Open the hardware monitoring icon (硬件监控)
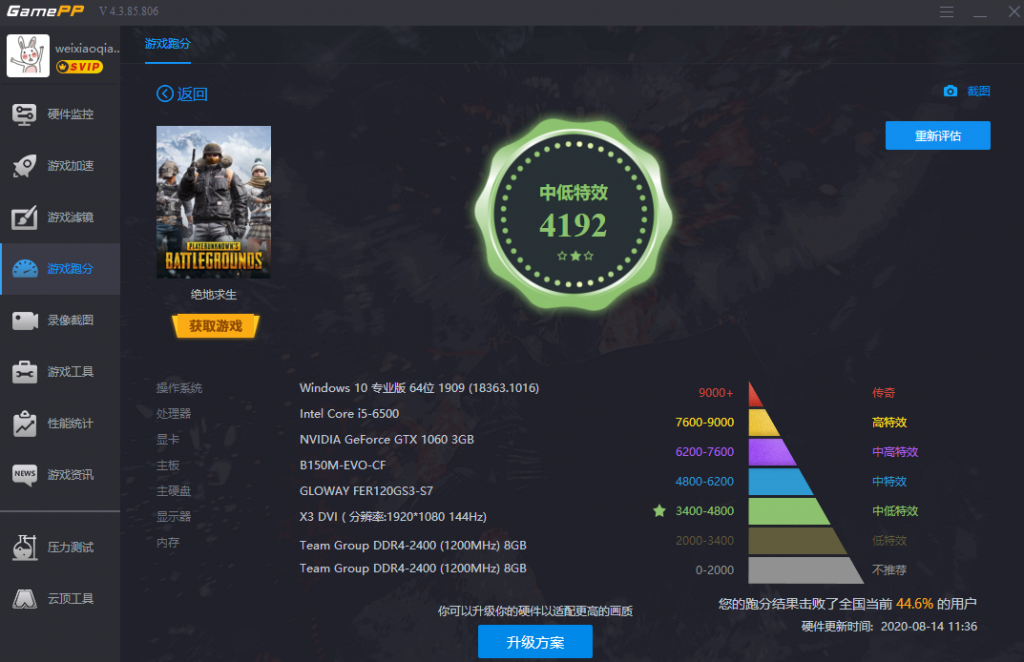 (x=24, y=114)
